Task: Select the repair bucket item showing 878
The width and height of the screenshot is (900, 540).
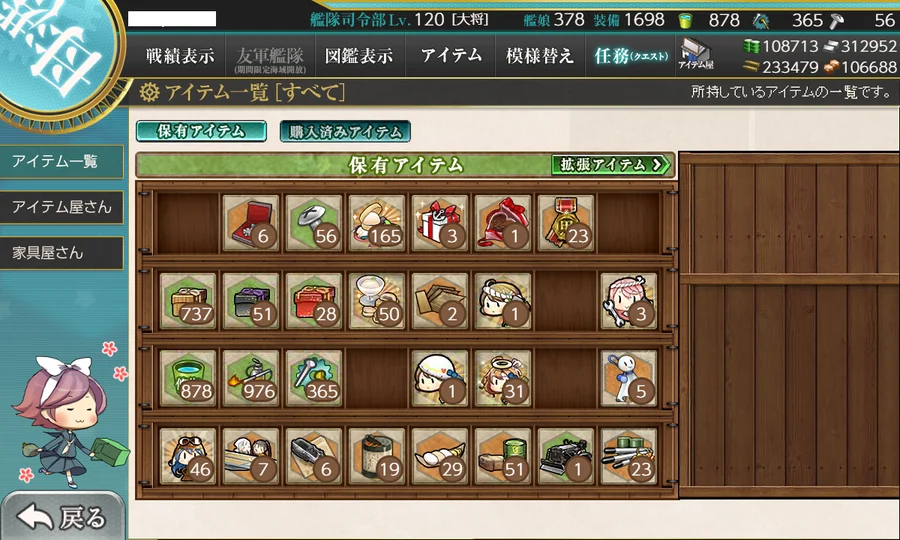Action: 188,379
